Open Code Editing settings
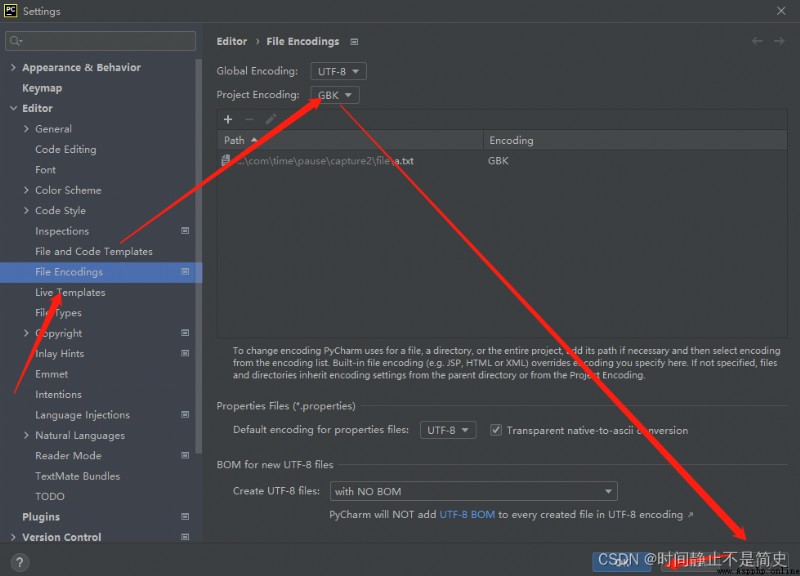The width and height of the screenshot is (800, 576). click(x=65, y=149)
